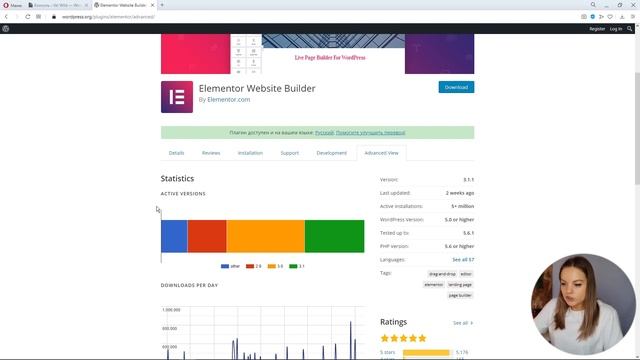The image size is (640, 360).
Task: Close the Elementor Website Builder tab
Action: 152,5
